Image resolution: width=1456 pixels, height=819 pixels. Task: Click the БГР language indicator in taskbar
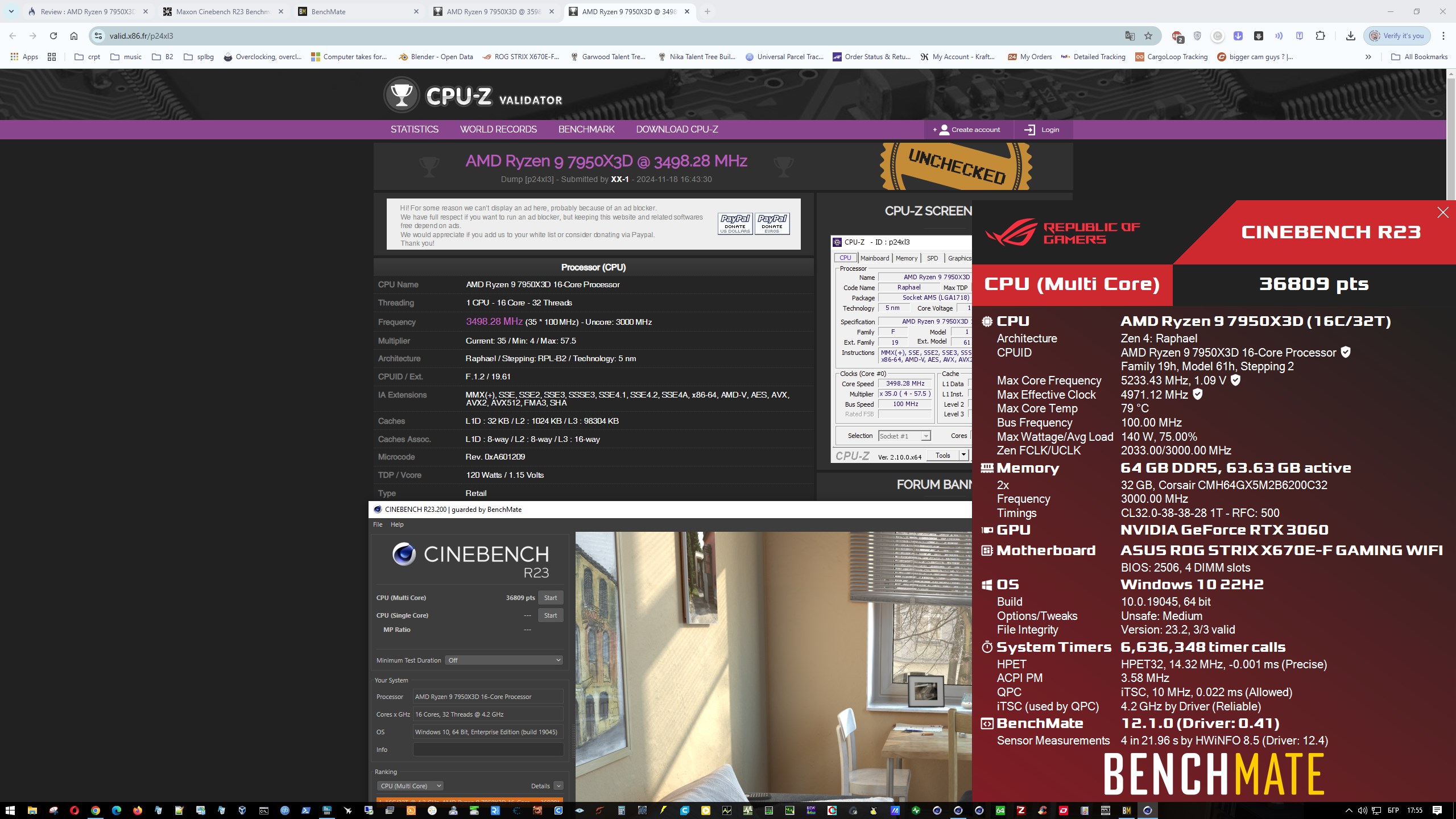tap(1393, 810)
